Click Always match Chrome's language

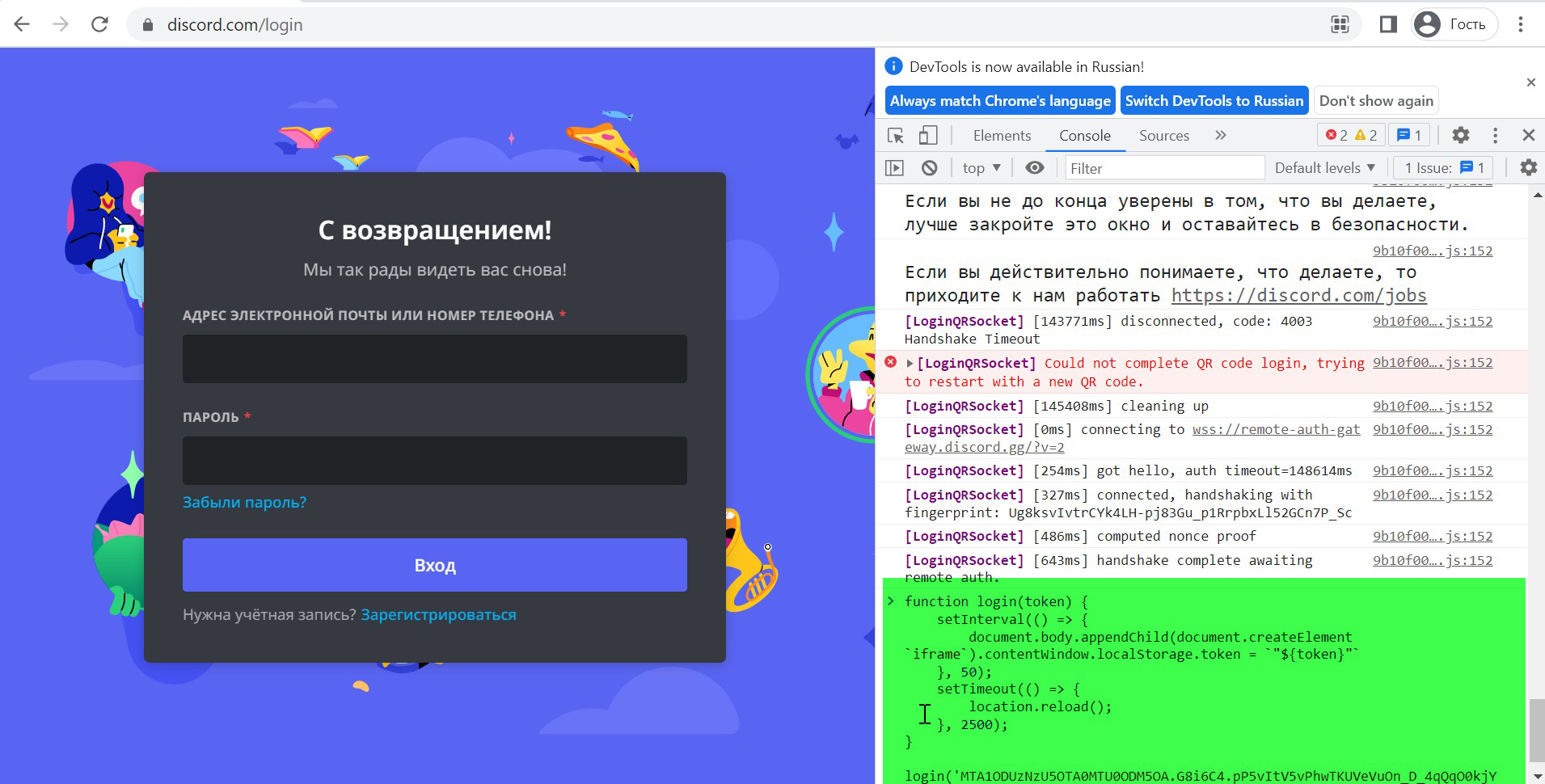(1000, 101)
